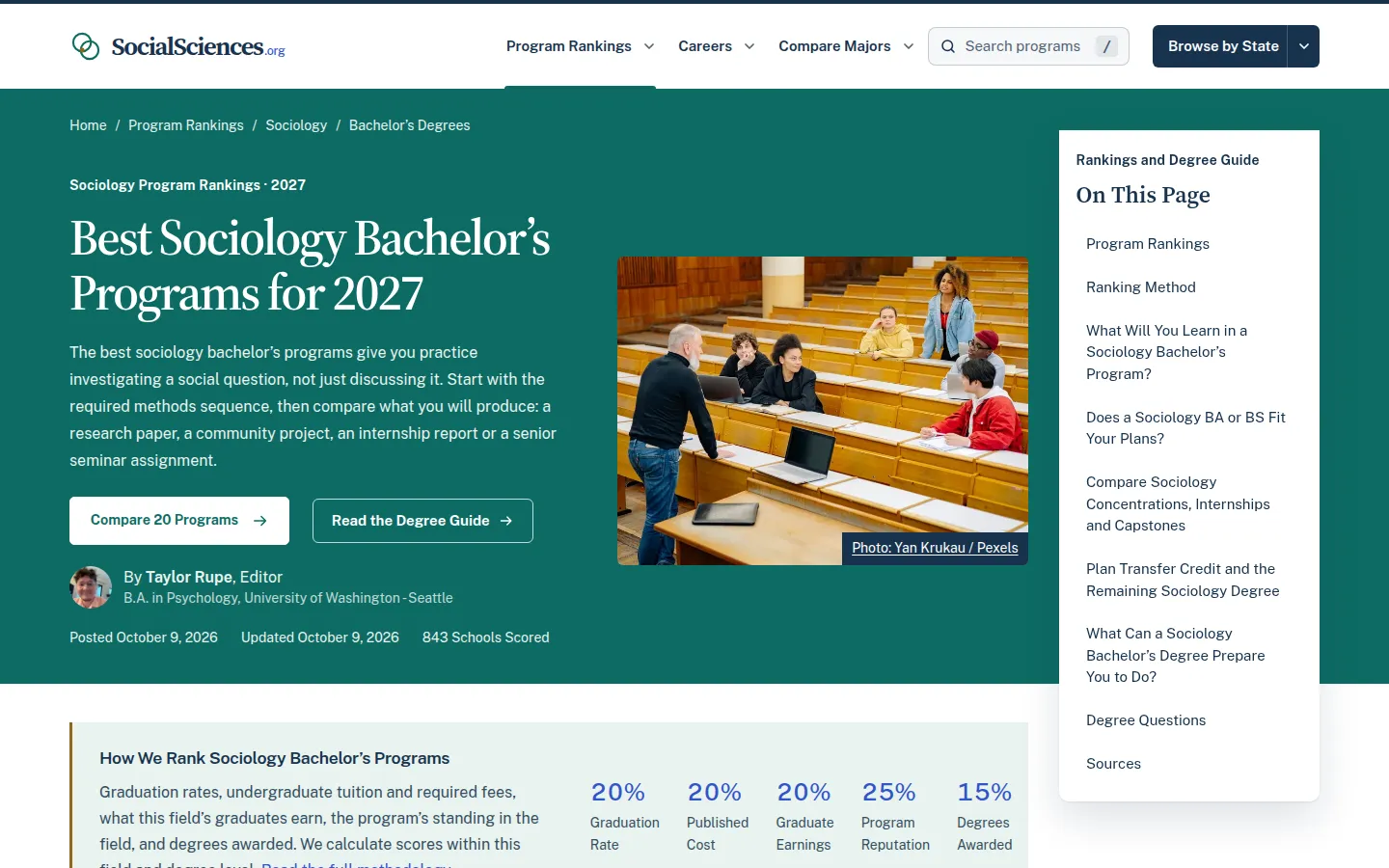1389x868 pixels.
Task: Click the Updated October 9, 2026 date
Action: [320, 637]
